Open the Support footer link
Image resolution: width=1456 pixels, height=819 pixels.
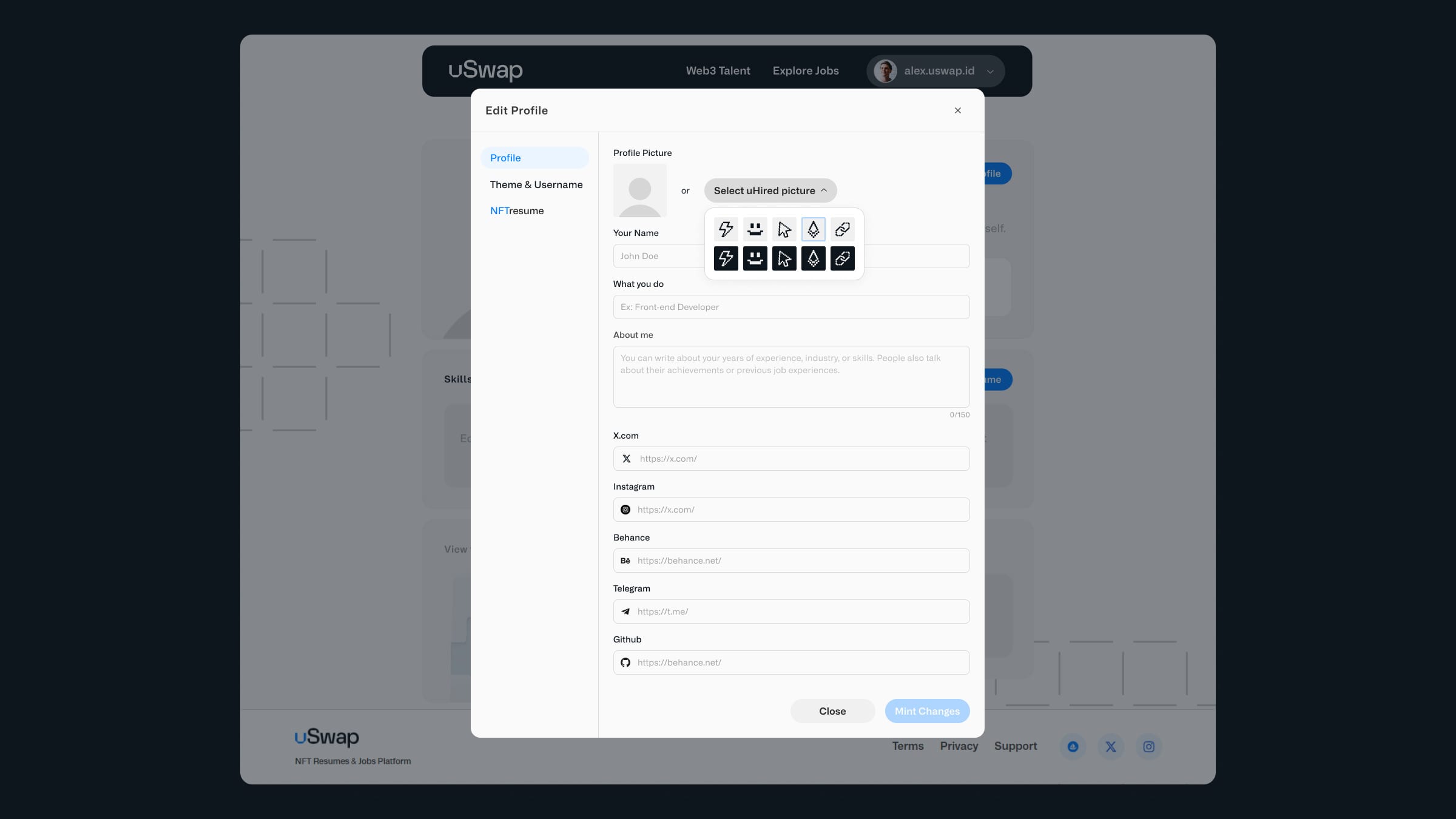pos(1016,746)
